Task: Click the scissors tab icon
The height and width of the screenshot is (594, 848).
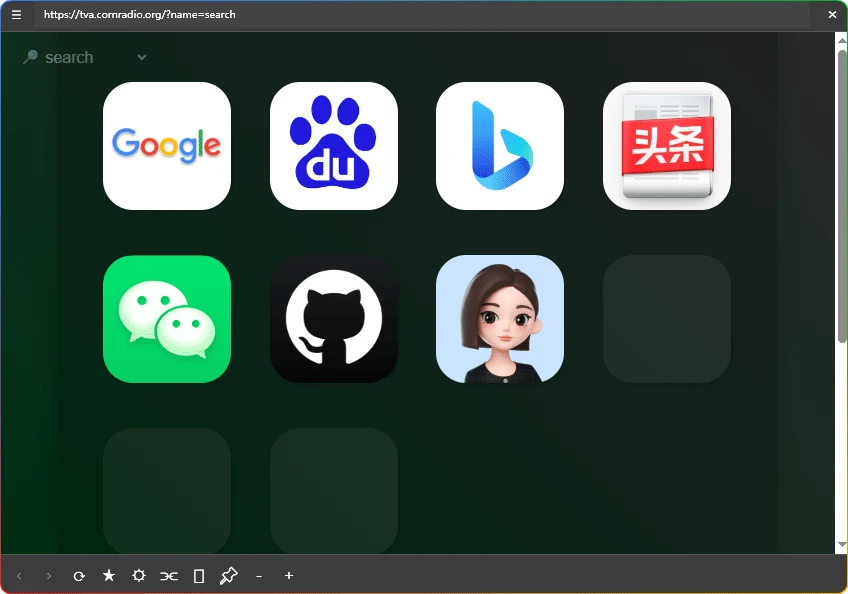Action: click(x=169, y=575)
